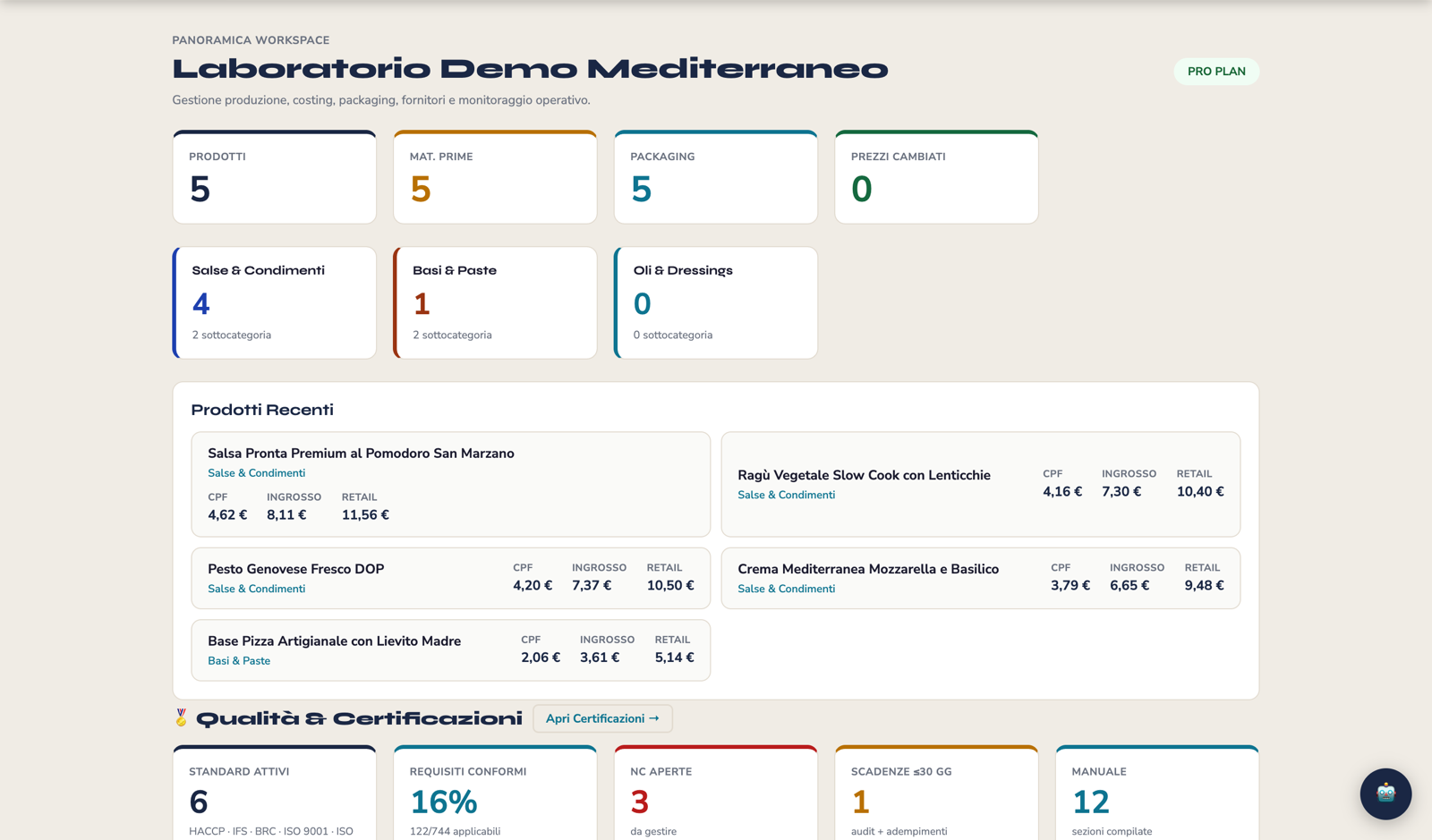Click the CPF value 2,06 €
The height and width of the screenshot is (840, 1432).
(541, 658)
